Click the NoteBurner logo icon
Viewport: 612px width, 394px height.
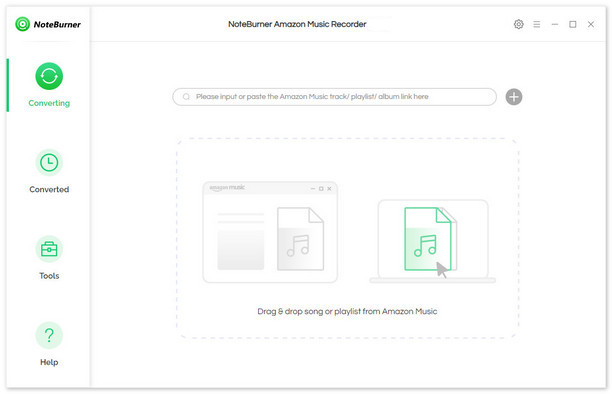(x=22, y=24)
